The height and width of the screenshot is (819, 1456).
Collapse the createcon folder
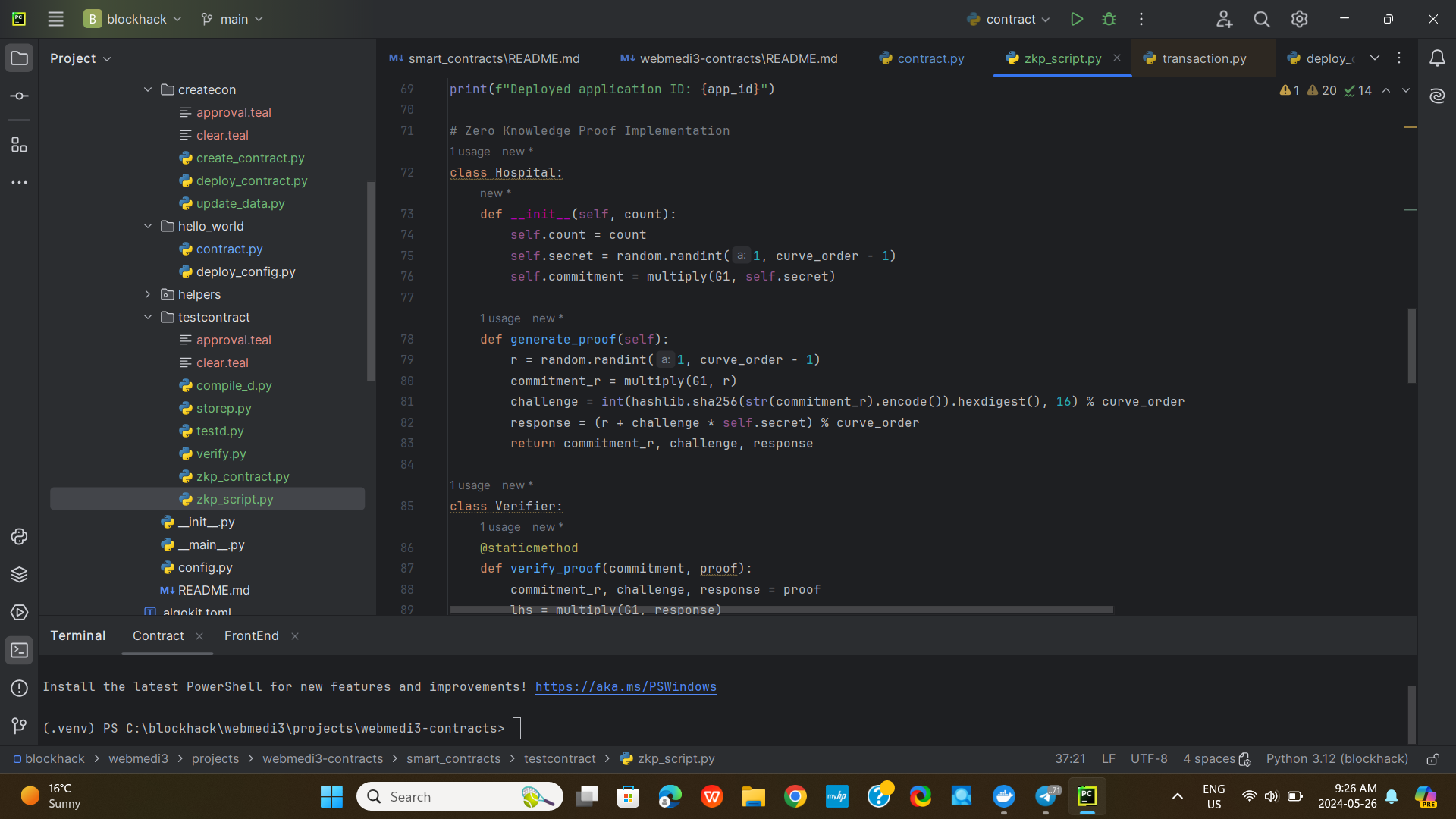[148, 89]
